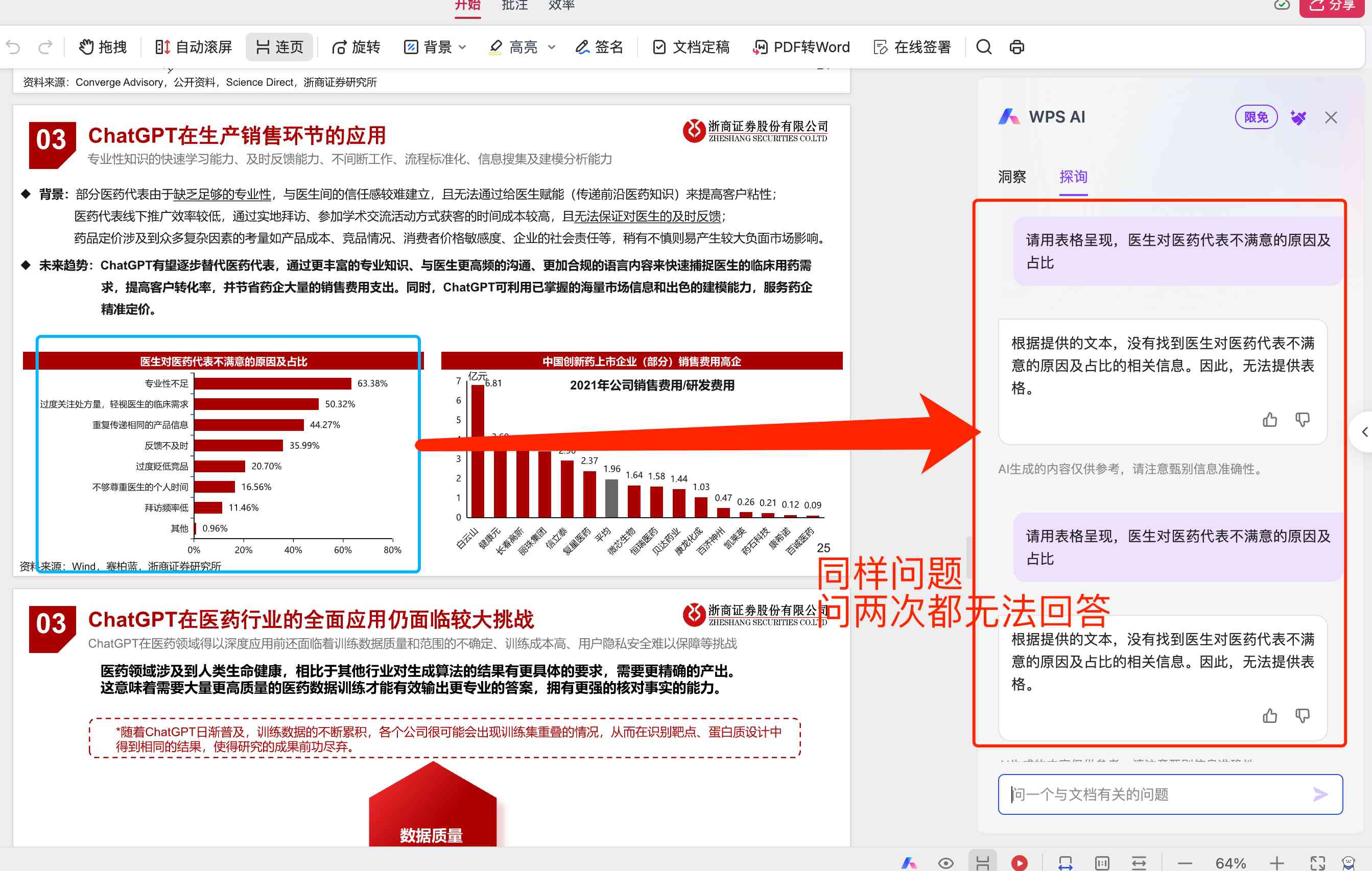Click the first user question bubble
1372x871 pixels.
[1178, 251]
